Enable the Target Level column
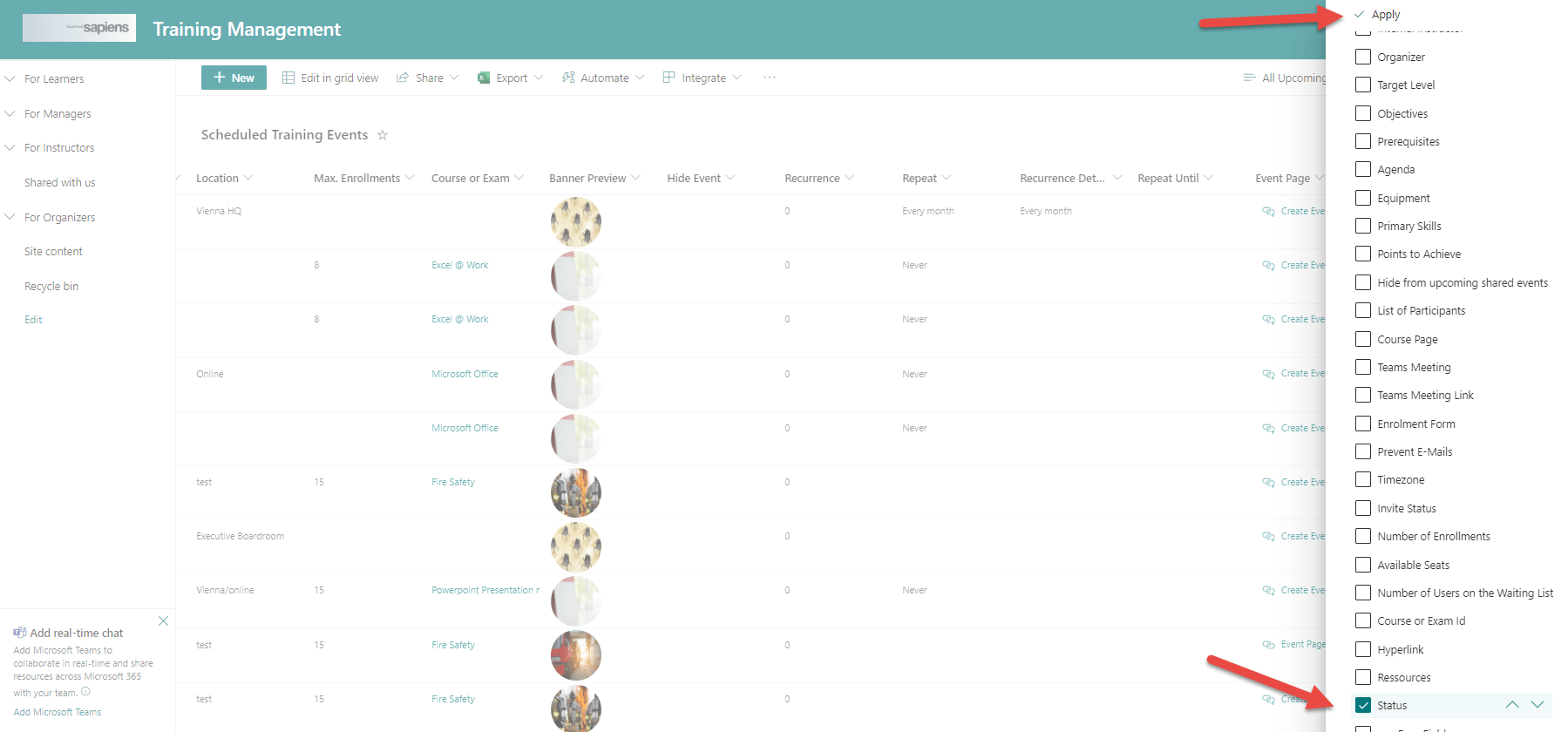 [1363, 85]
